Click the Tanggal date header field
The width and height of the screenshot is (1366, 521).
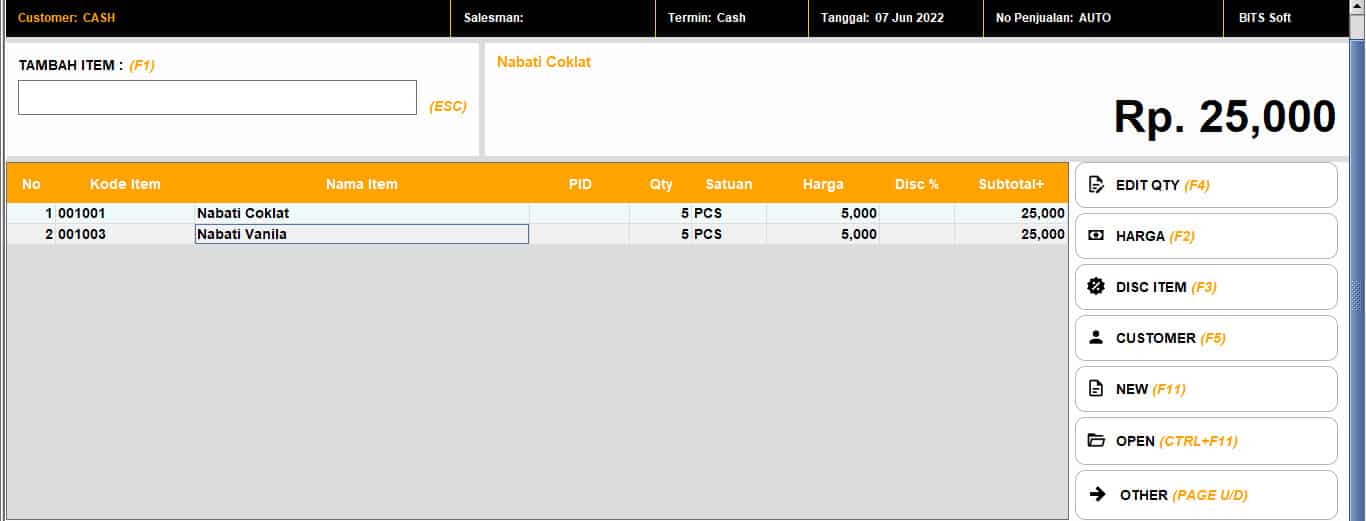pyautogui.click(x=882, y=18)
